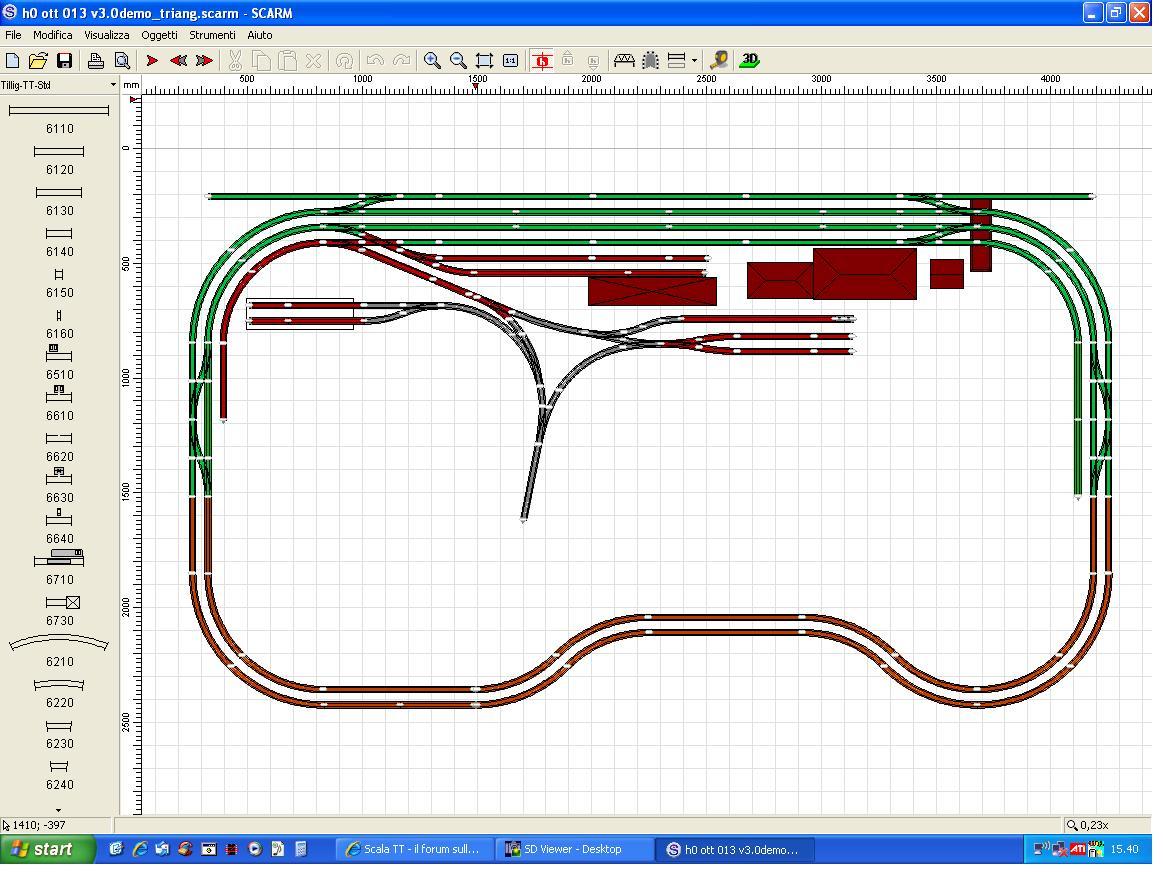Select track piece 6140
The width and height of the screenshot is (1163, 872).
coord(59,242)
